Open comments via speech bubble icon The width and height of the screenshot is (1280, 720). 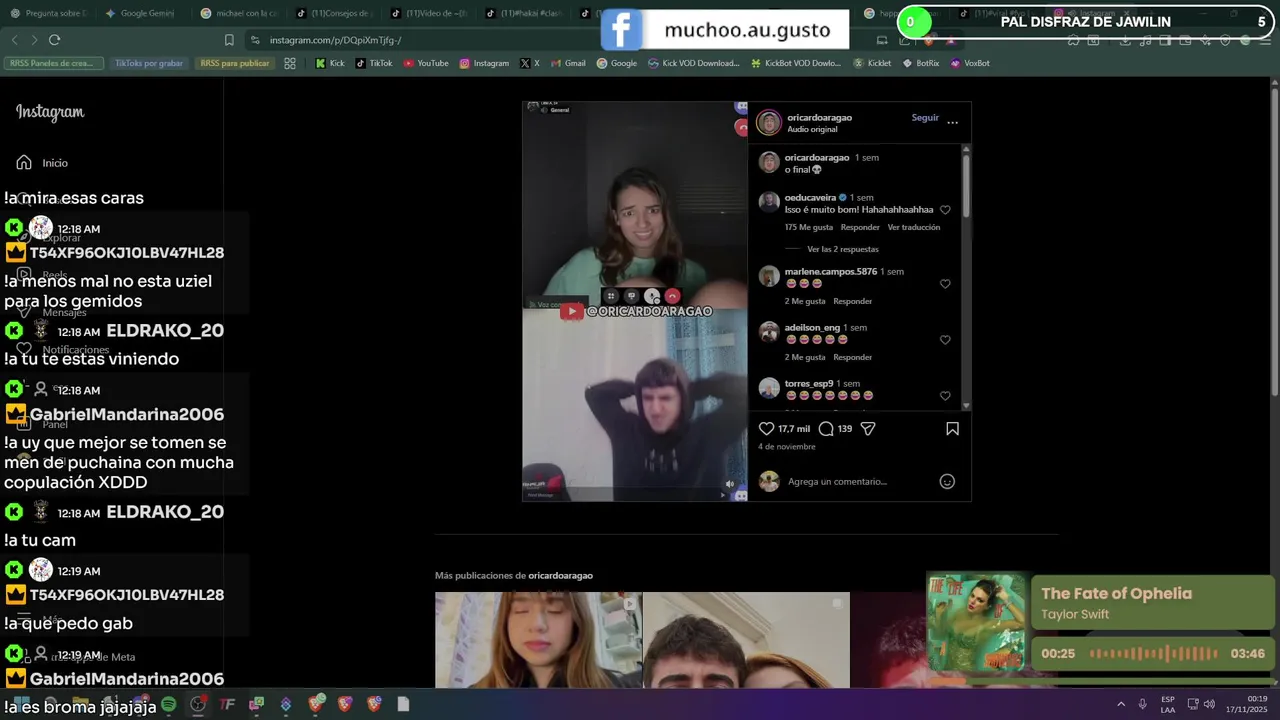[x=826, y=429]
